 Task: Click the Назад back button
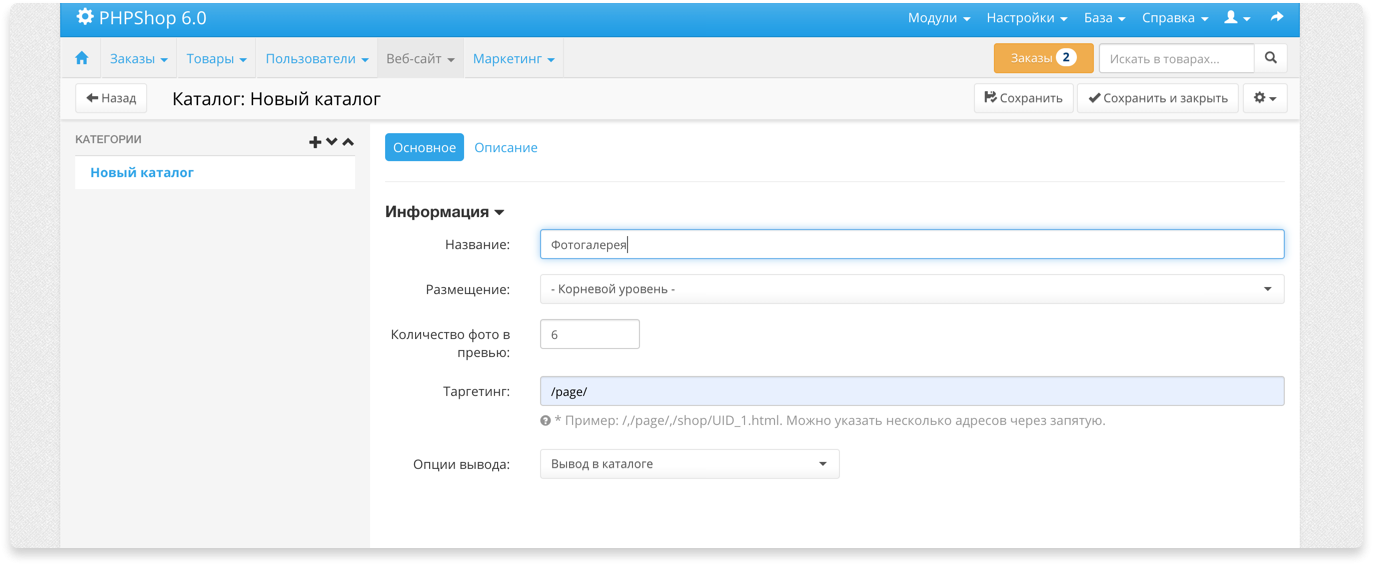pyautogui.click(x=111, y=98)
